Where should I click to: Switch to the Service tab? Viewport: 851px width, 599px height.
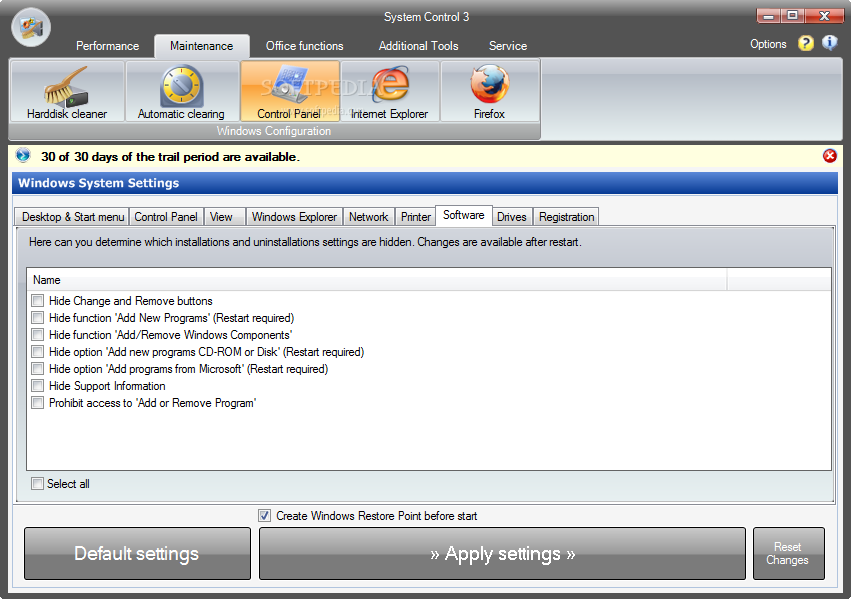pyautogui.click(x=508, y=46)
